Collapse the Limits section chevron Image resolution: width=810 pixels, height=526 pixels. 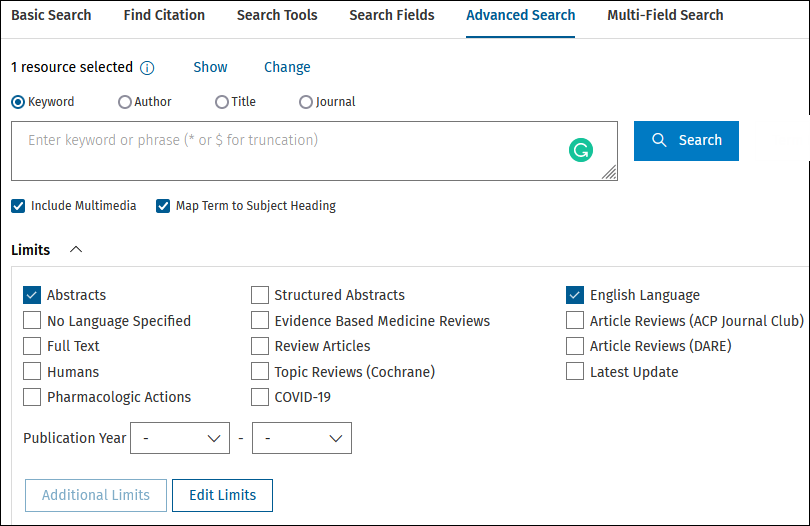point(76,250)
